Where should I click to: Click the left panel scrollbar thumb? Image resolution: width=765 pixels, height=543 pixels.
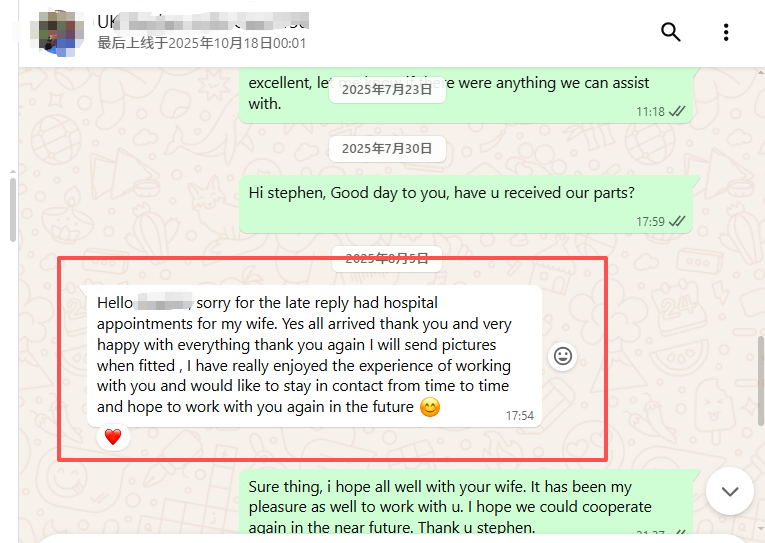[12, 210]
